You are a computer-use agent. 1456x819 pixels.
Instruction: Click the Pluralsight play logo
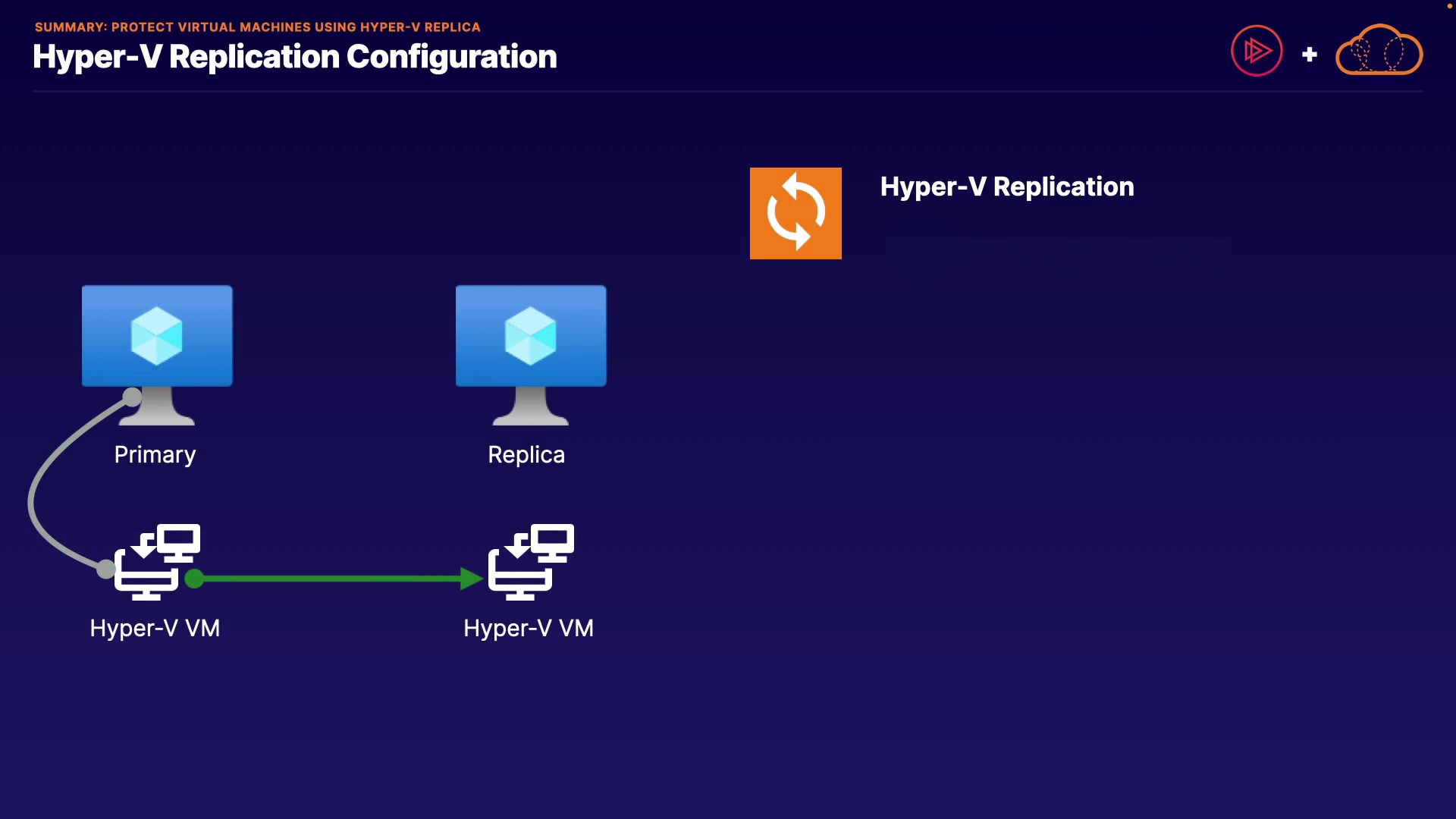(x=1257, y=51)
